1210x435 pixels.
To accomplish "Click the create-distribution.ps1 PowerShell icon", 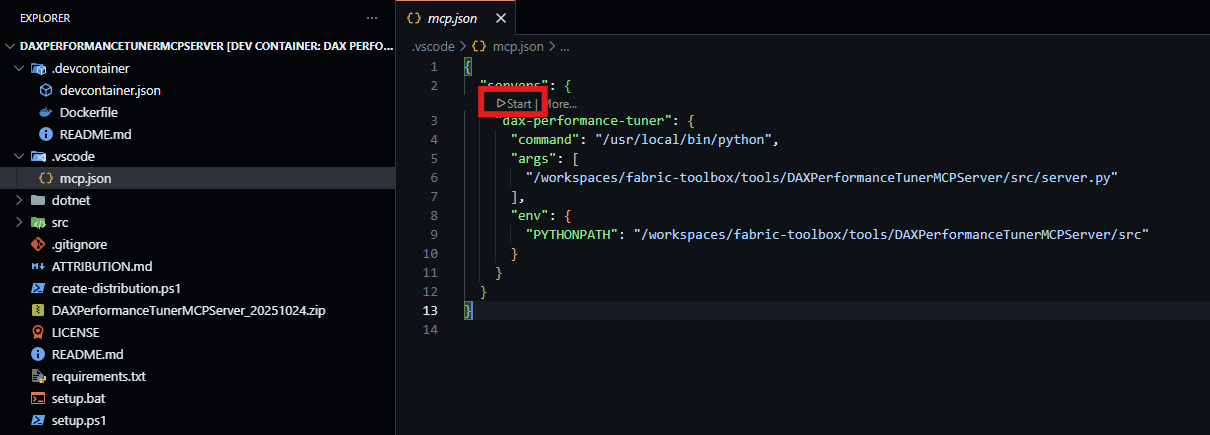I will 38,288.
